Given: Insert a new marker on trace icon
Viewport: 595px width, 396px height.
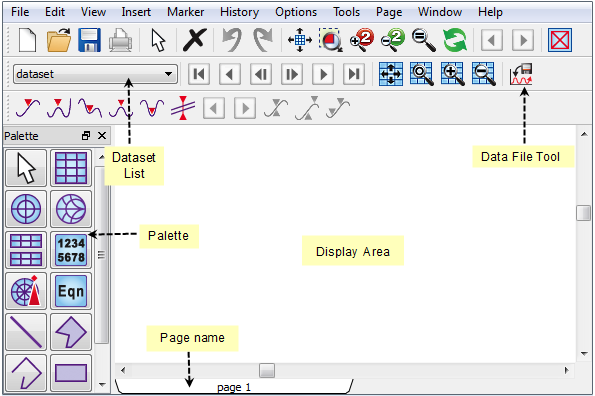Looking at the screenshot, I should point(27,108).
